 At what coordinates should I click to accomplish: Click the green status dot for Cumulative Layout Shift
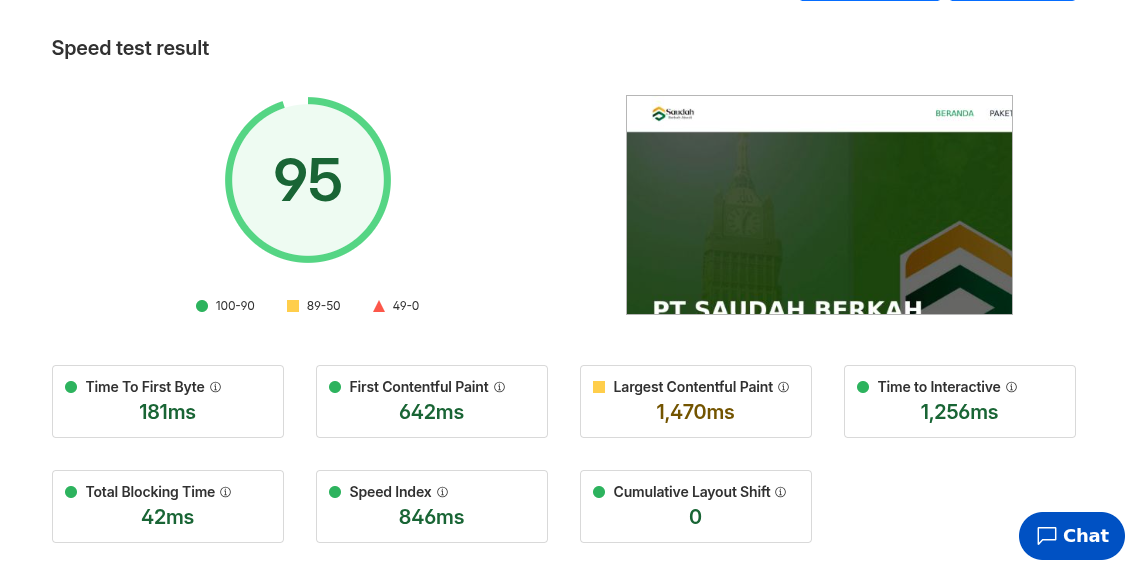(x=599, y=492)
